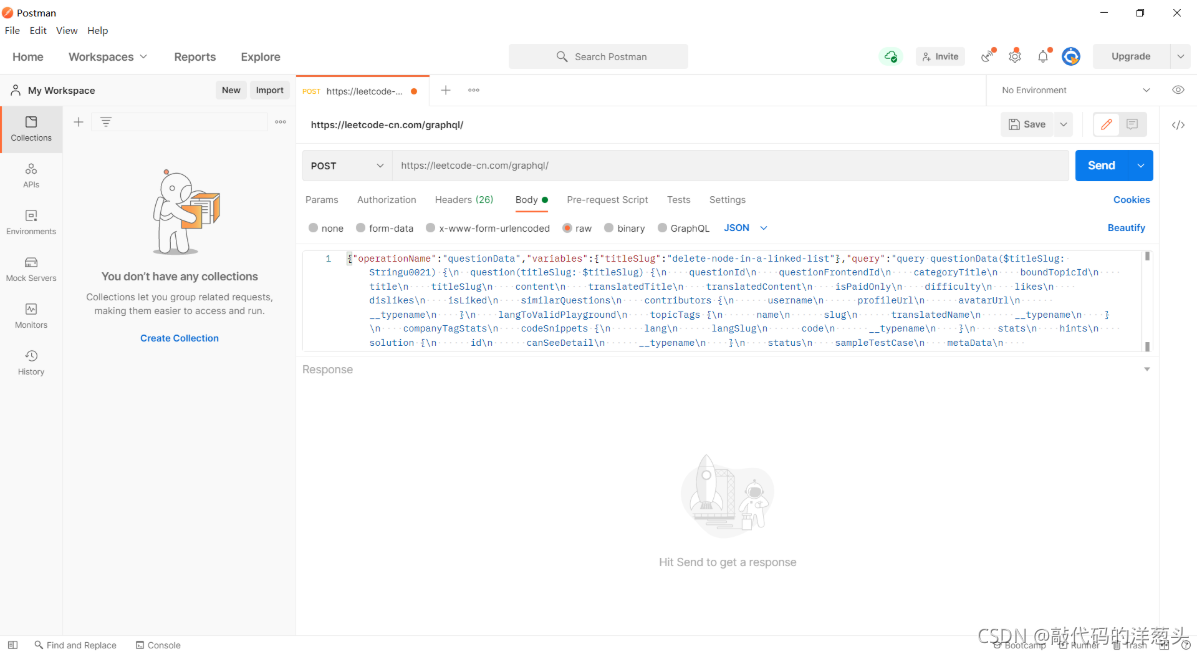The image size is (1204, 654).
Task: Click the request URL field
Action: click(x=730, y=166)
